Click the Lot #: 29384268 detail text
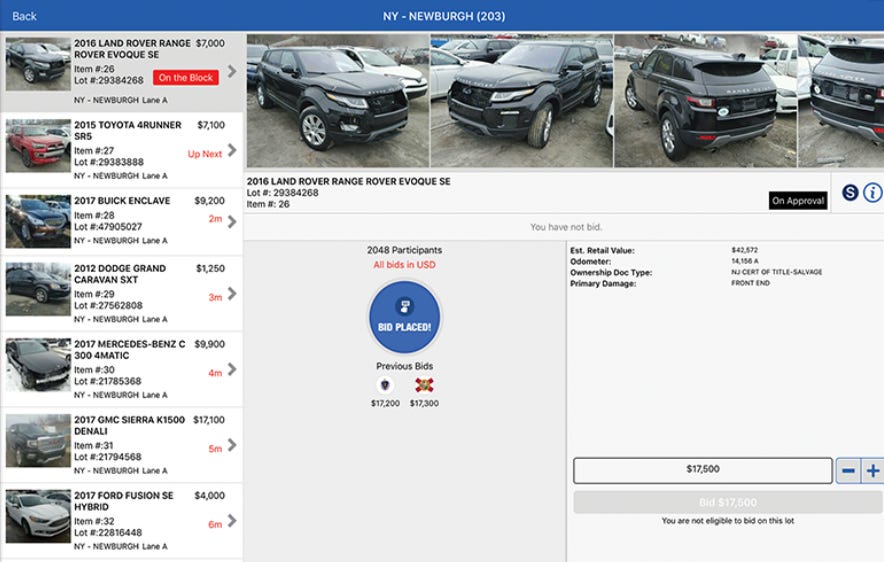This screenshot has height=562, width=884. 282,193
